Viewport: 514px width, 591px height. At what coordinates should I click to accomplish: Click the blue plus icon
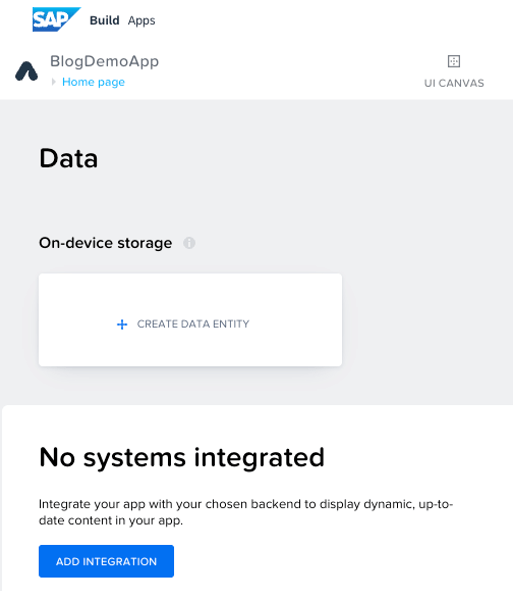122,324
